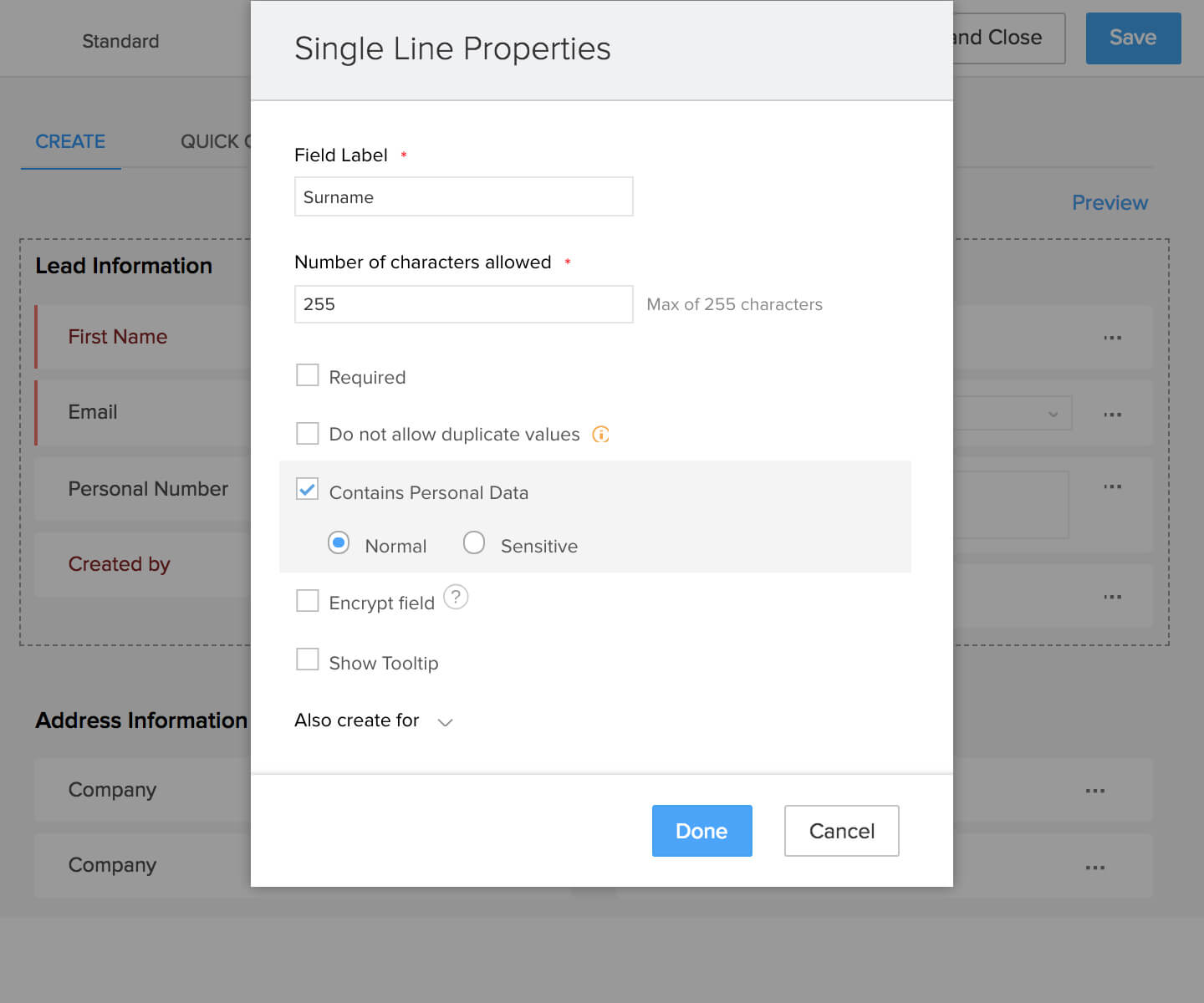Click the Field Label text input
1204x1003 pixels.
pyautogui.click(x=463, y=197)
